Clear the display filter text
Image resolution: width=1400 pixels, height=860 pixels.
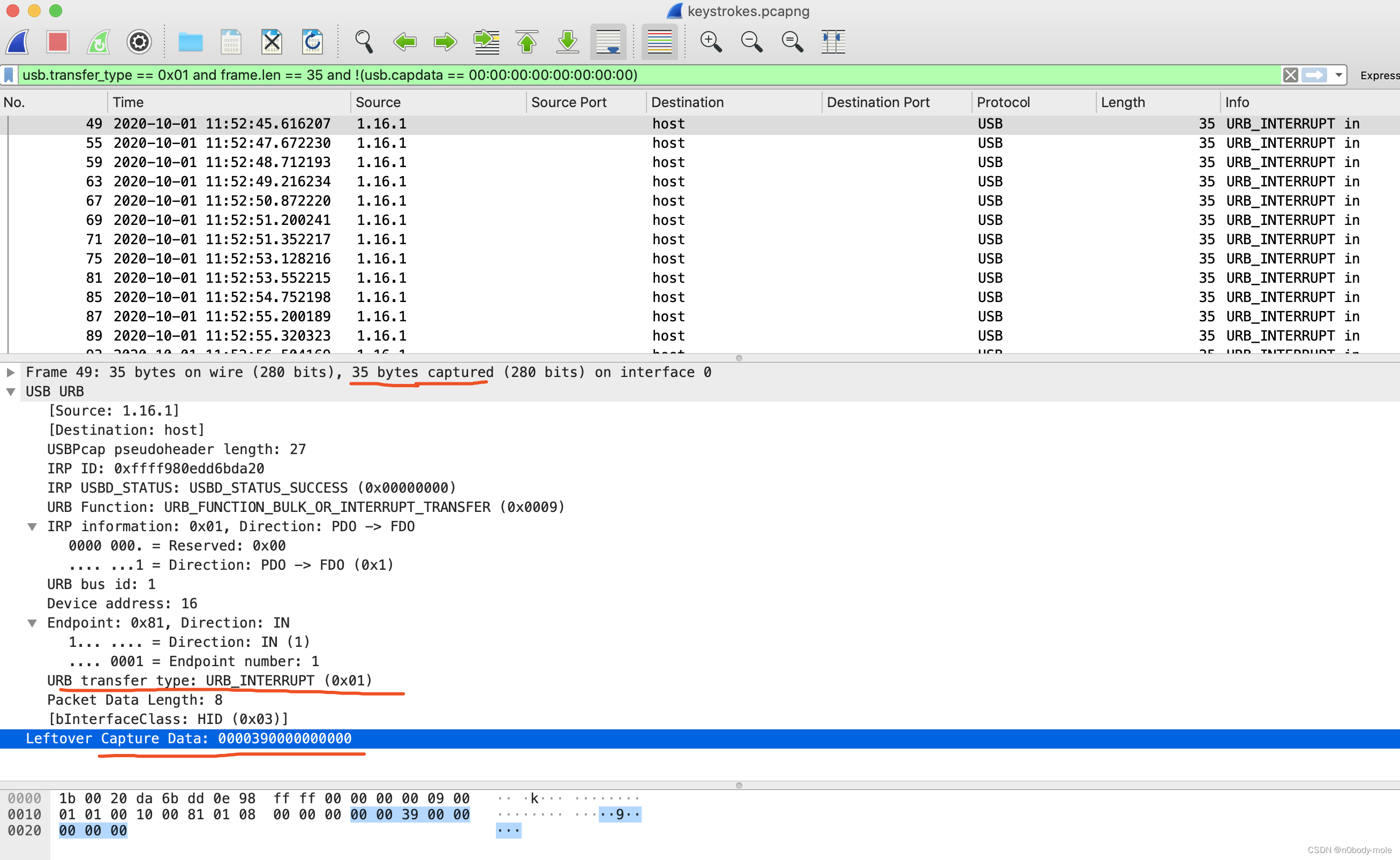[1290, 75]
